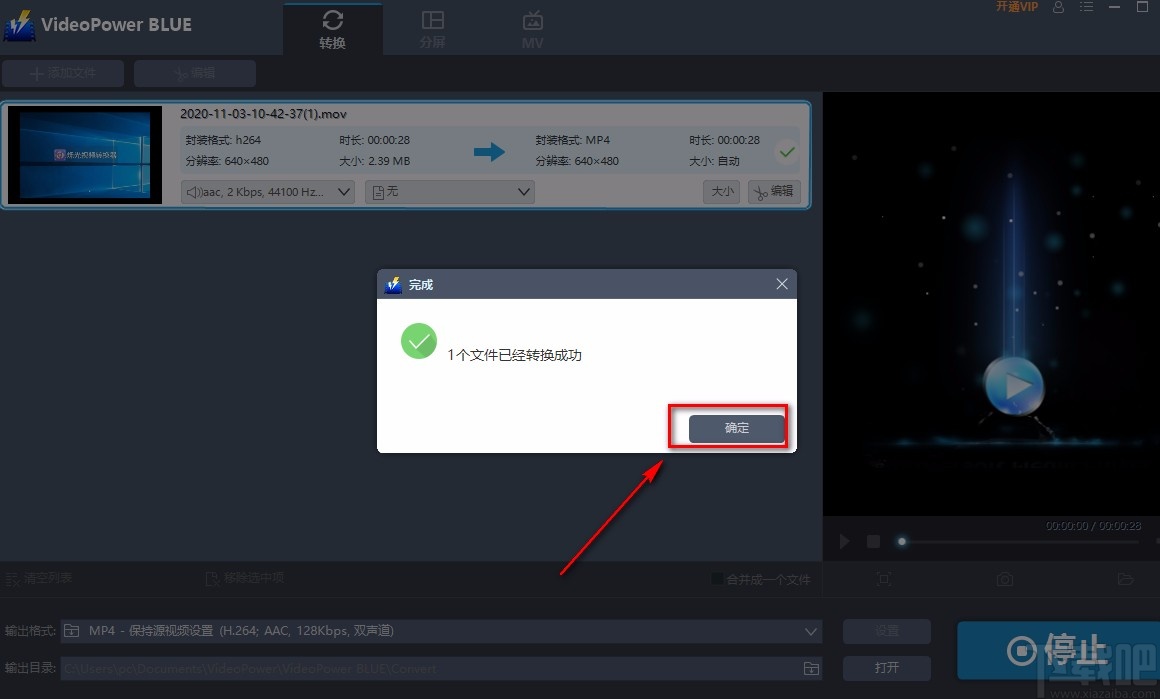Switch to the MV tab
This screenshot has height=699, width=1160.
click(532, 27)
